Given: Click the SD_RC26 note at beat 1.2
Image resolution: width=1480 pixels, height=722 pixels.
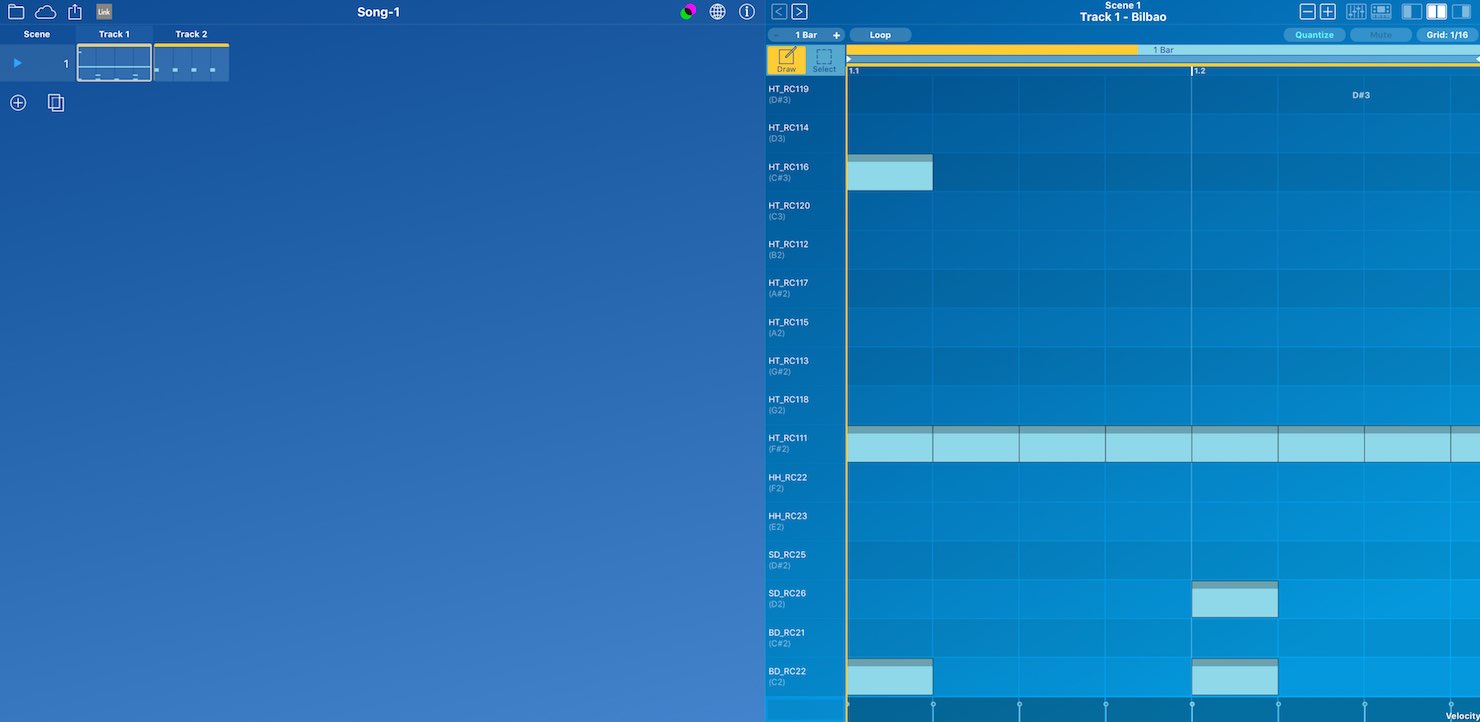Looking at the screenshot, I should [x=1235, y=599].
